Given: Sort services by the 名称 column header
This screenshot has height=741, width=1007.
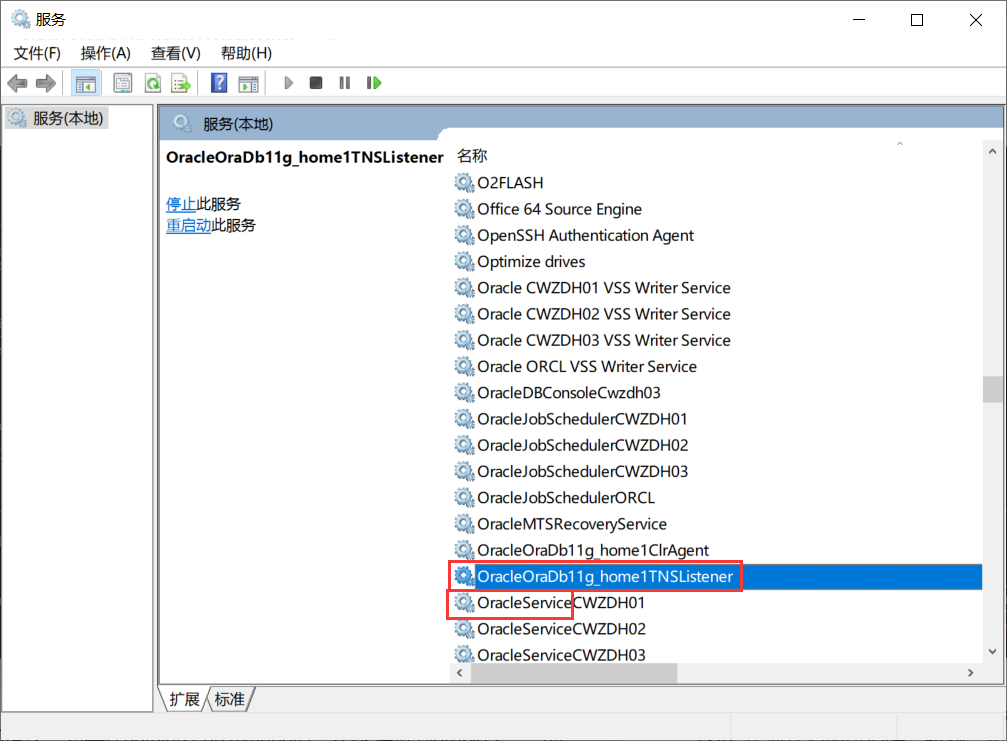Looking at the screenshot, I should [x=471, y=155].
